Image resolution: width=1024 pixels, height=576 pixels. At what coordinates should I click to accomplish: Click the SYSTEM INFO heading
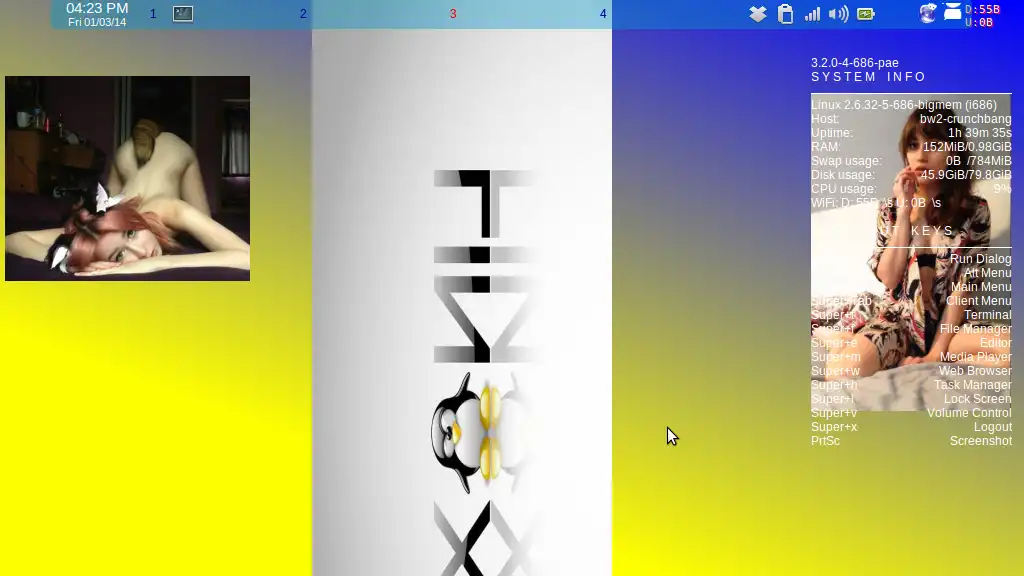(x=869, y=77)
